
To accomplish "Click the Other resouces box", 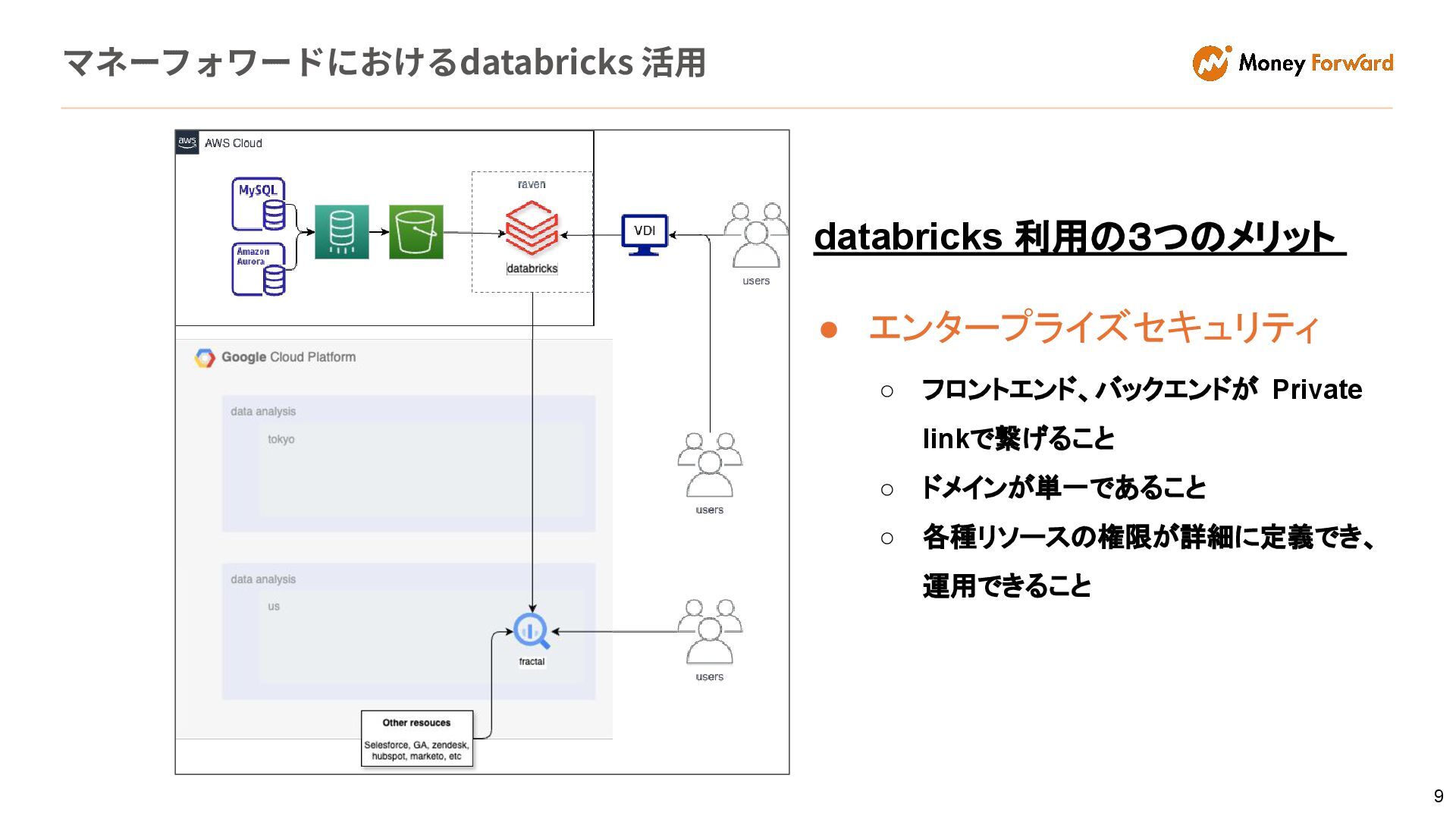I will point(416,739).
